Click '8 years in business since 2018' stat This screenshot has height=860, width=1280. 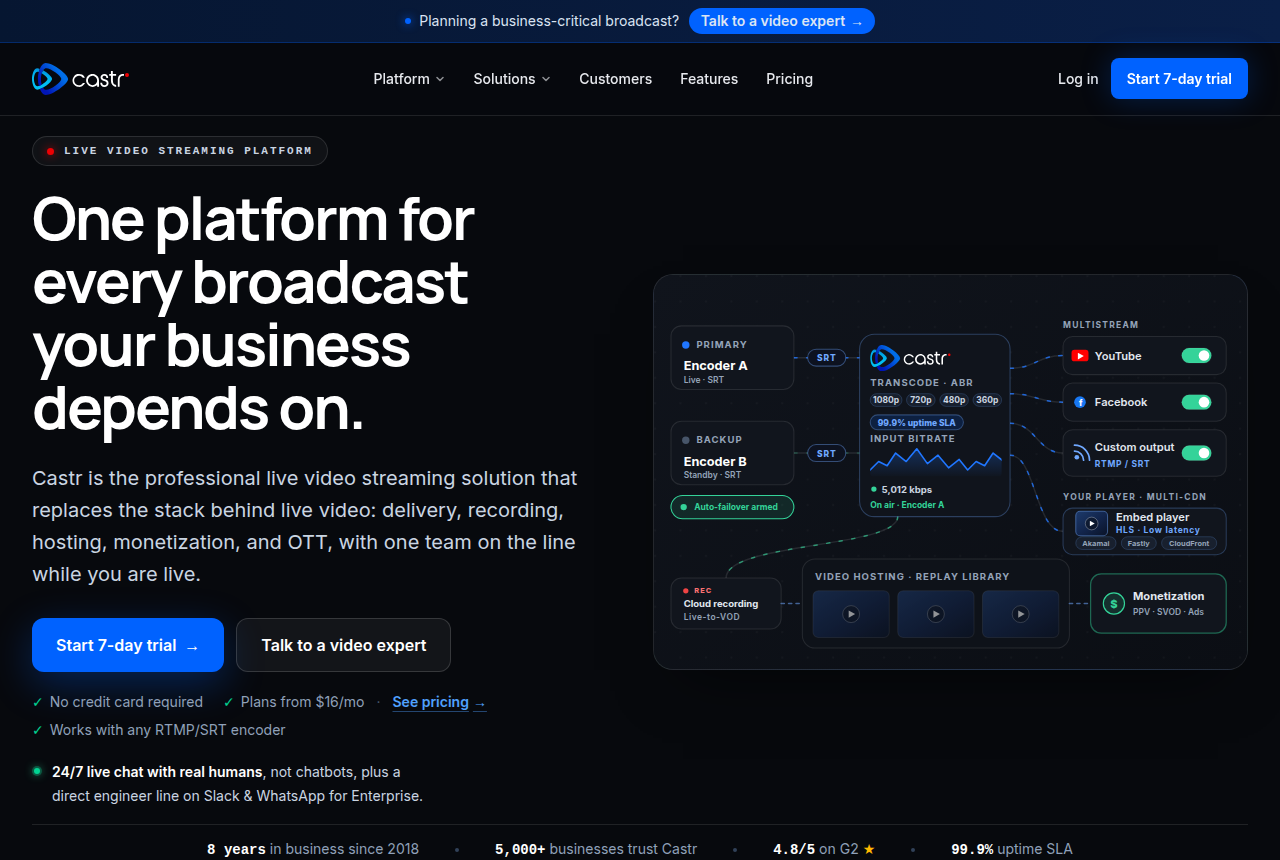pos(313,849)
